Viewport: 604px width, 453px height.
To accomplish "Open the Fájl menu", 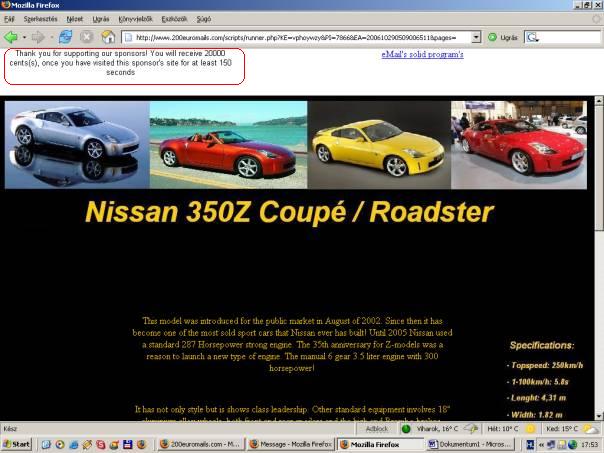I will (11, 19).
